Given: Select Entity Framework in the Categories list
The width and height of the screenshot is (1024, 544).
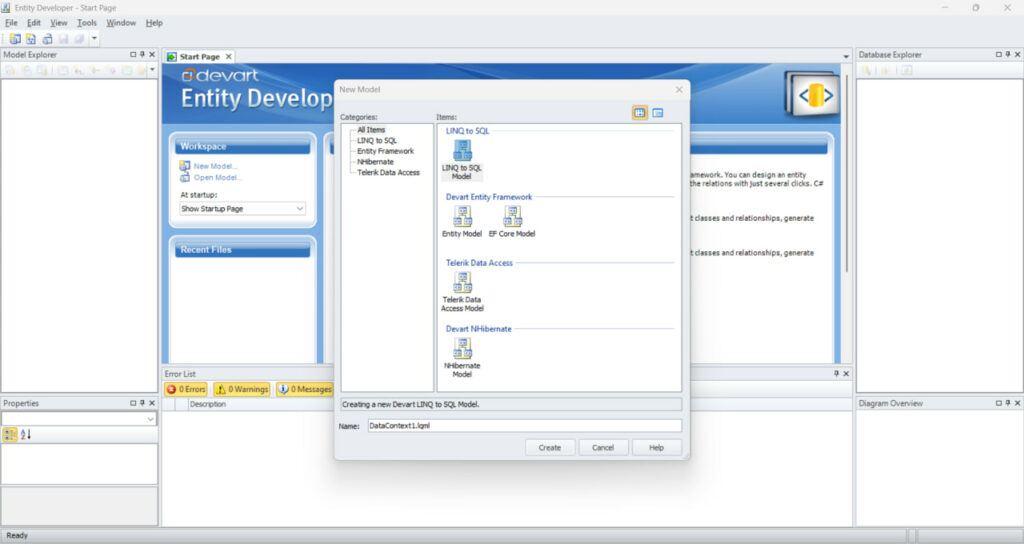Looking at the screenshot, I should (x=385, y=151).
